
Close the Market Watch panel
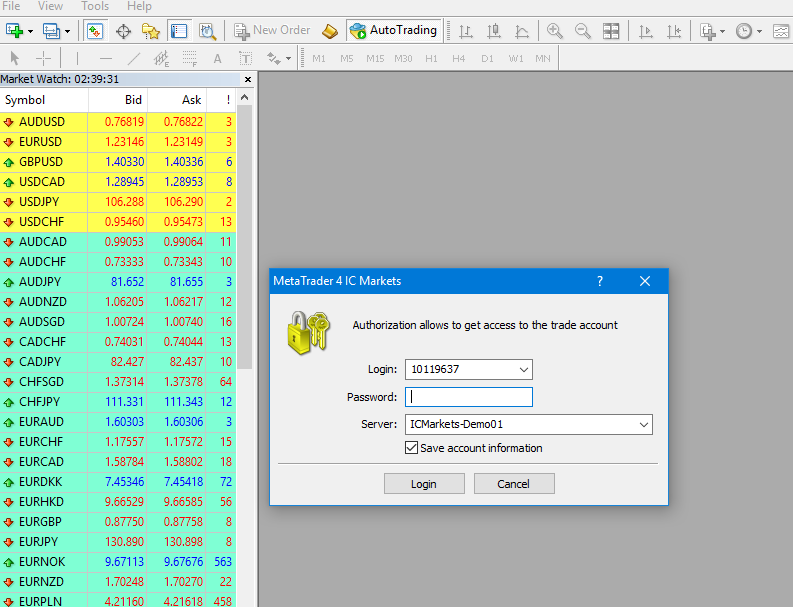click(x=248, y=79)
